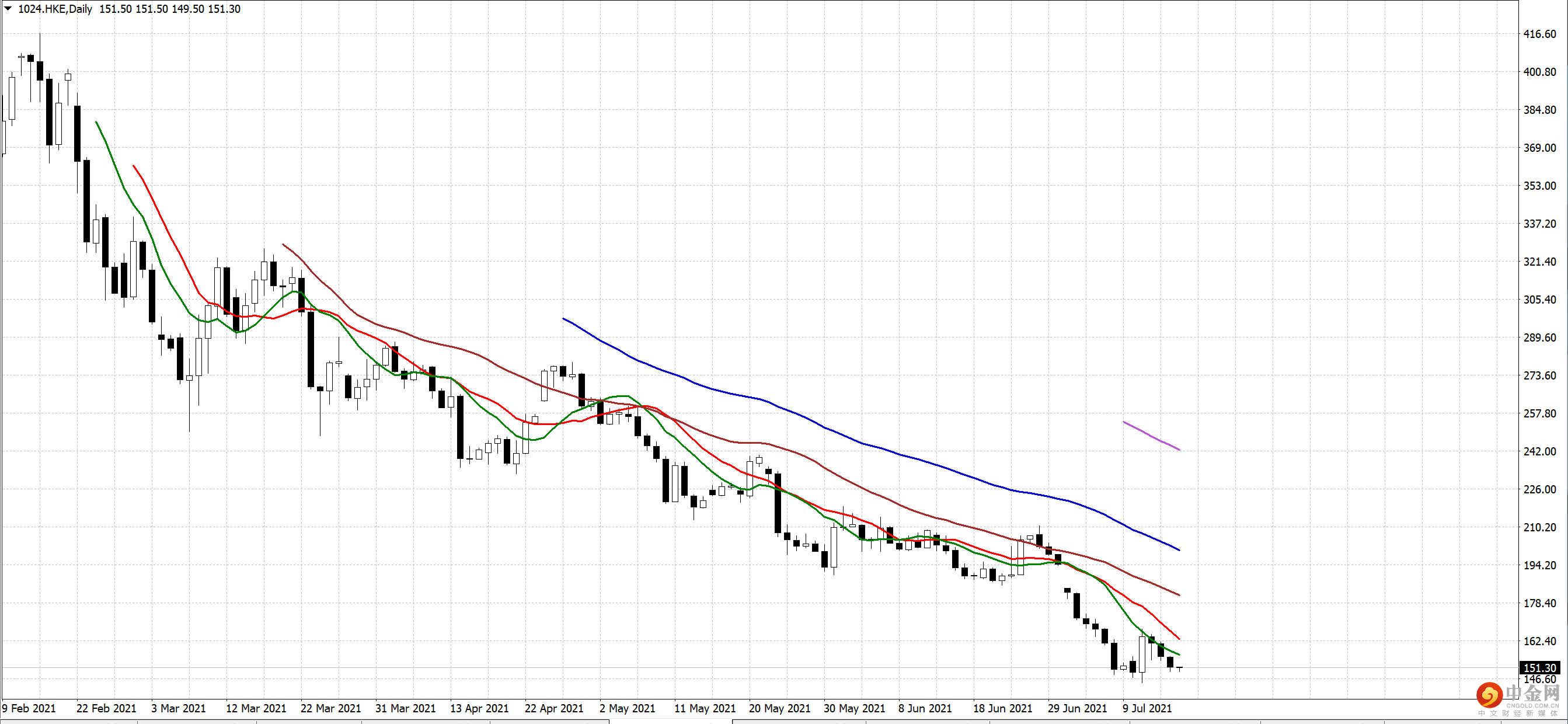The width and height of the screenshot is (1568, 724).
Task: Click the 151.30 current price tag
Action: click(1539, 668)
